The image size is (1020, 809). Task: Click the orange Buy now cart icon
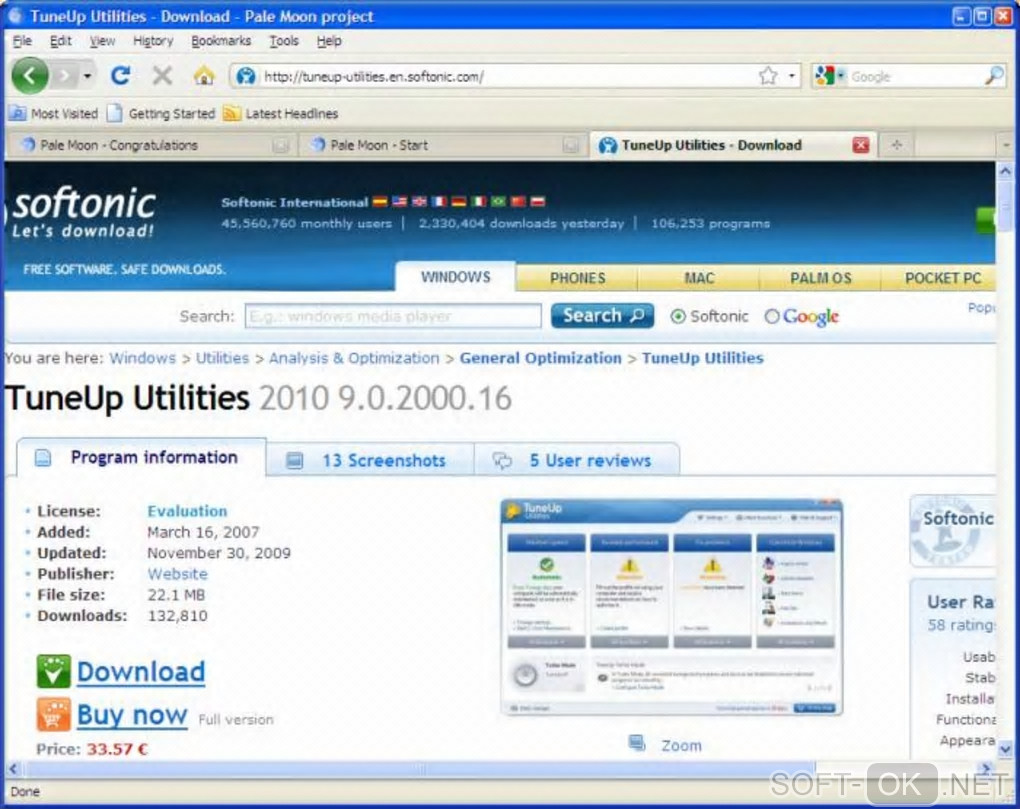pos(53,714)
